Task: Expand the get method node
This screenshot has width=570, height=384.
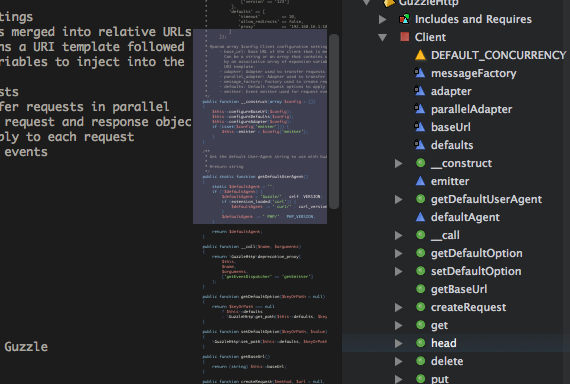Action: pyautogui.click(x=399, y=325)
